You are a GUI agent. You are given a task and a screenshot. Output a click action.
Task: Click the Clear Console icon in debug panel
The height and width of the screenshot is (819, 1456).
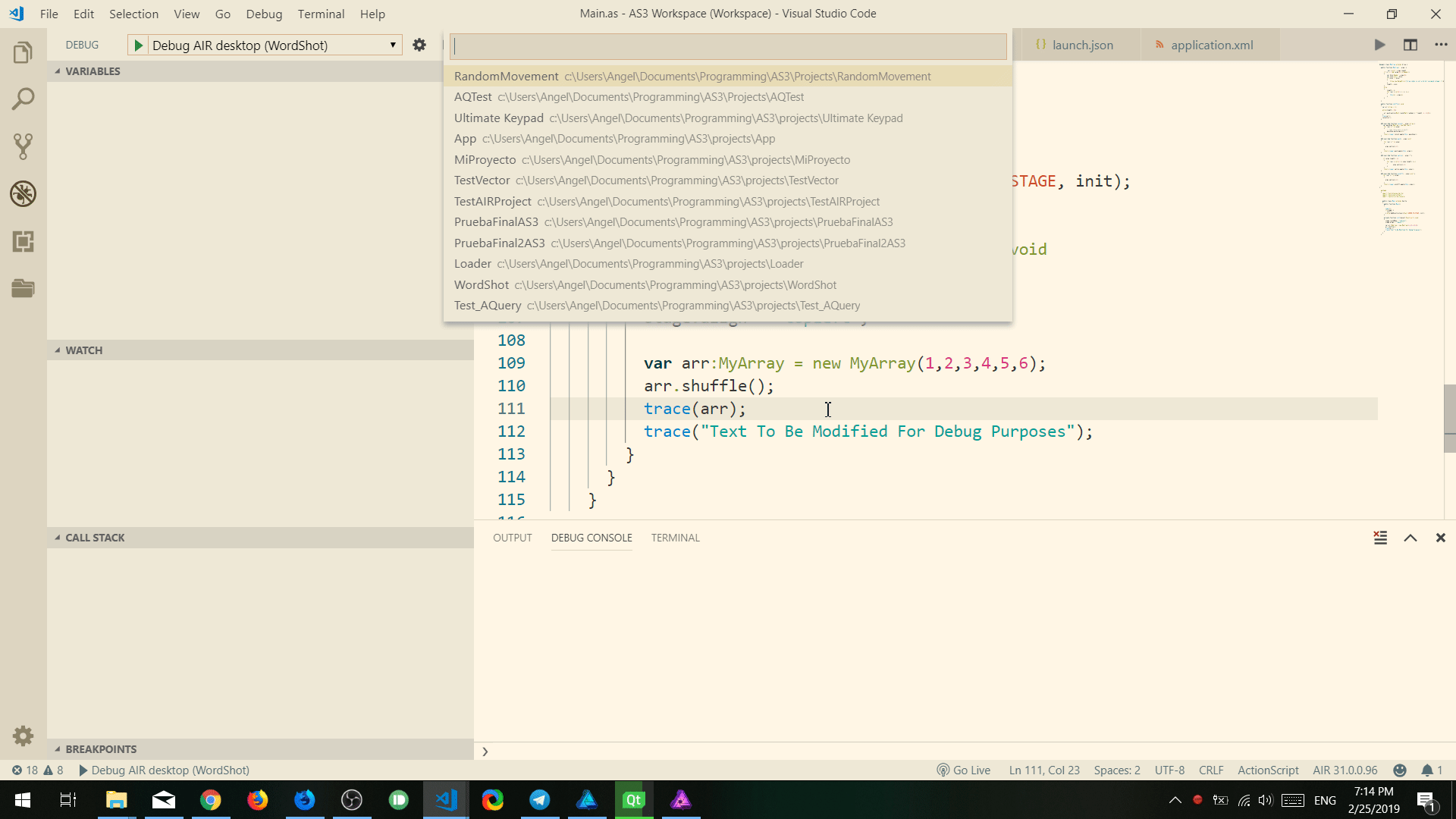(1380, 537)
